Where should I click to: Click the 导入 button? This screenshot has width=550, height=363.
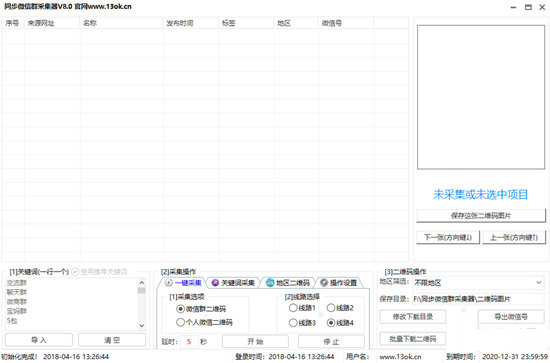pos(39,340)
